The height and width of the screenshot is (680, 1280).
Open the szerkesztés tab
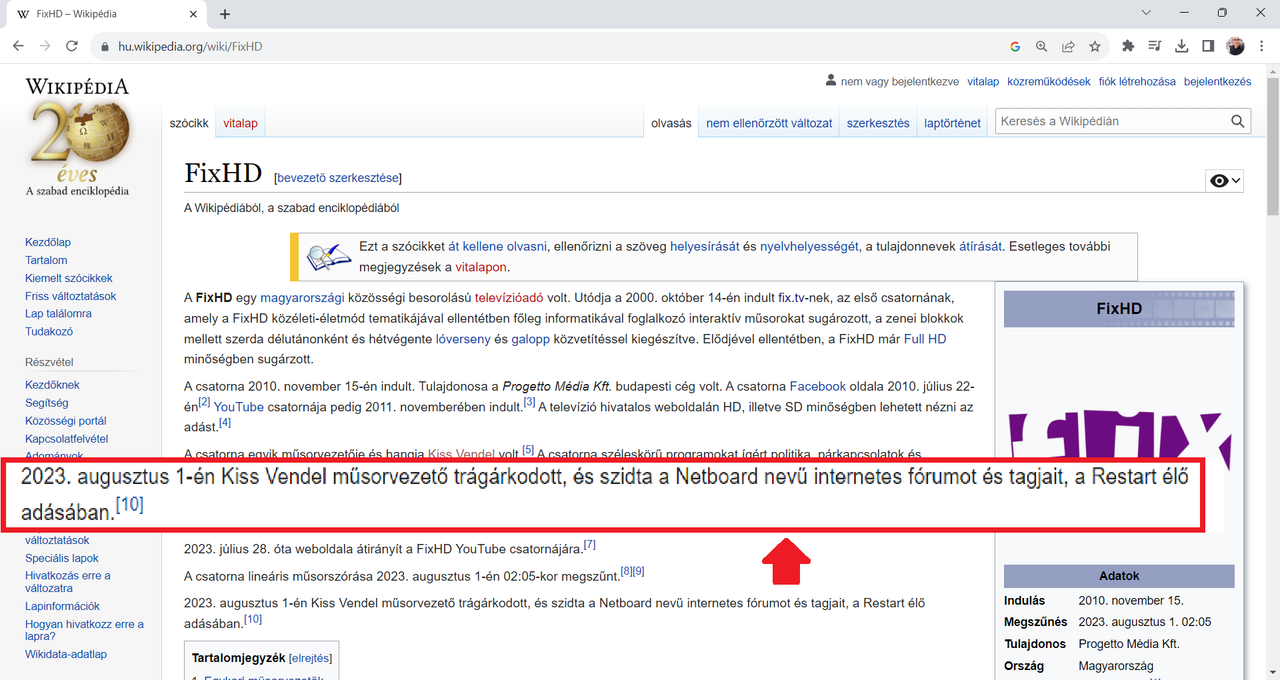pos(878,123)
